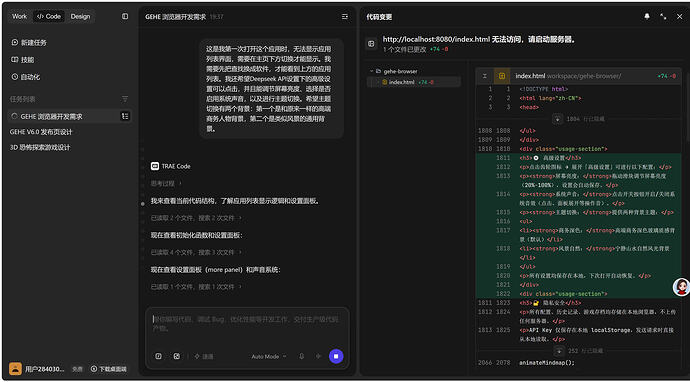
Task: Focus the chat message input field
Action: point(247,323)
